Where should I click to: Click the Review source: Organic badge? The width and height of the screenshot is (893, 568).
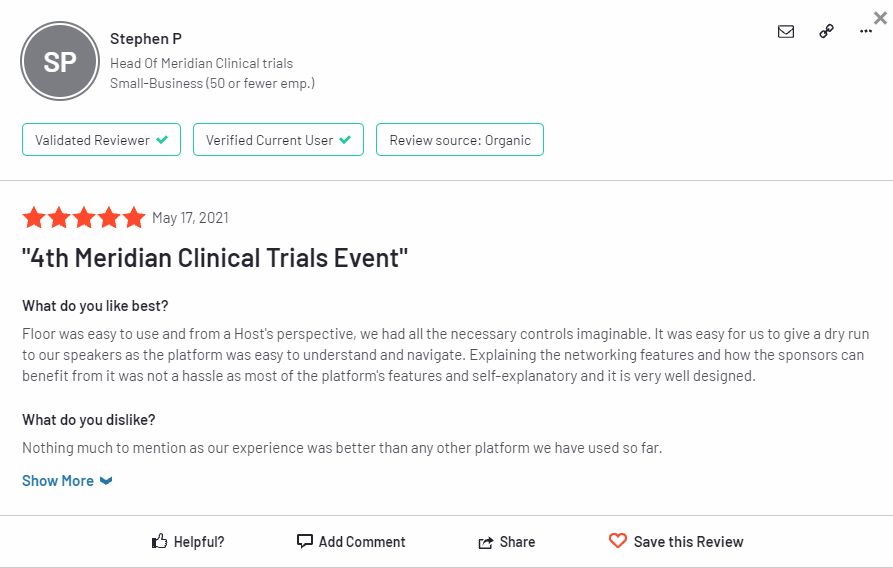point(459,140)
